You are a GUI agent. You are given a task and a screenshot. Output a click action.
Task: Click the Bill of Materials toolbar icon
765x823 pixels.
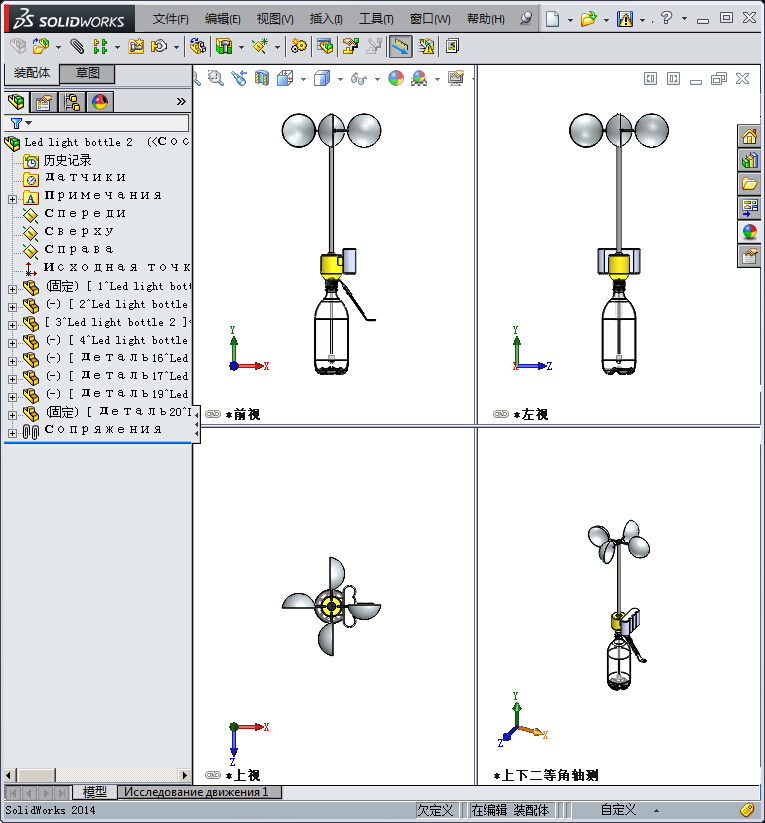(325, 46)
